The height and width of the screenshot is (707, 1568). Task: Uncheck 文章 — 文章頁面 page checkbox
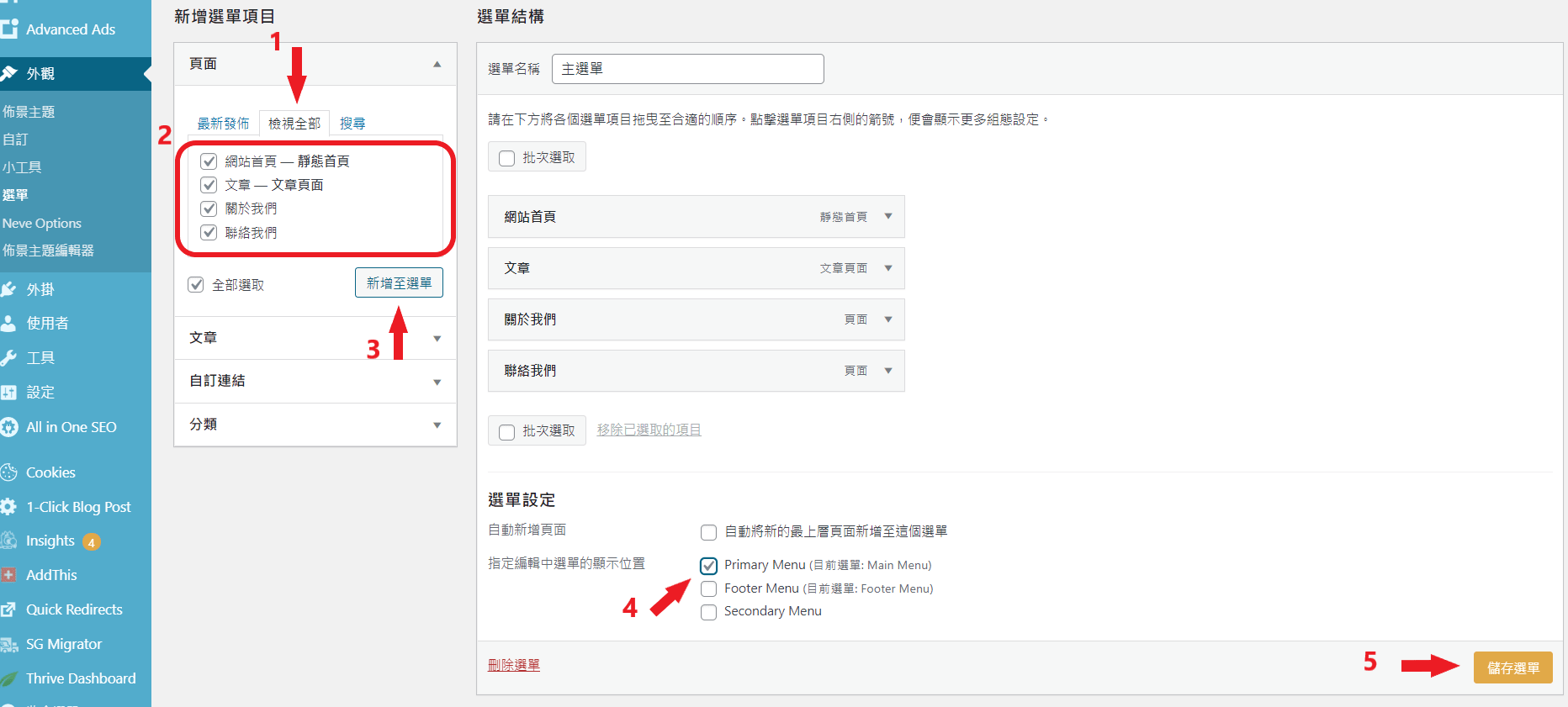pos(209,184)
